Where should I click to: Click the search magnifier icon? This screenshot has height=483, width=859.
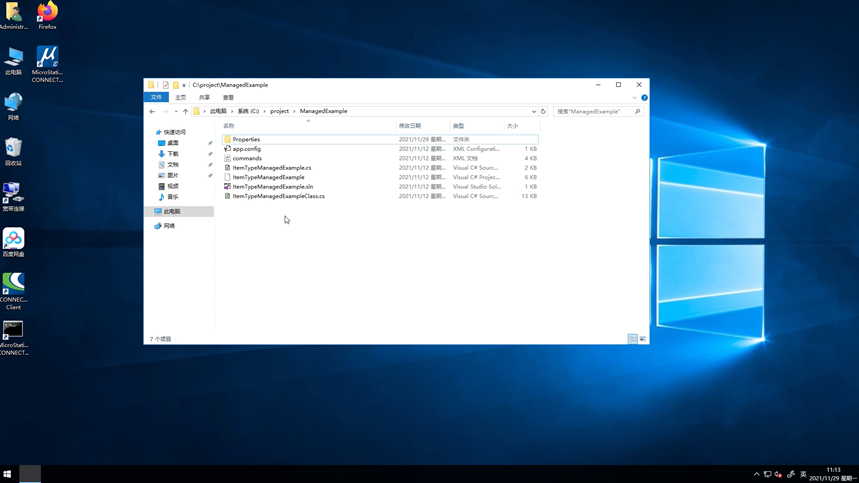coord(637,111)
